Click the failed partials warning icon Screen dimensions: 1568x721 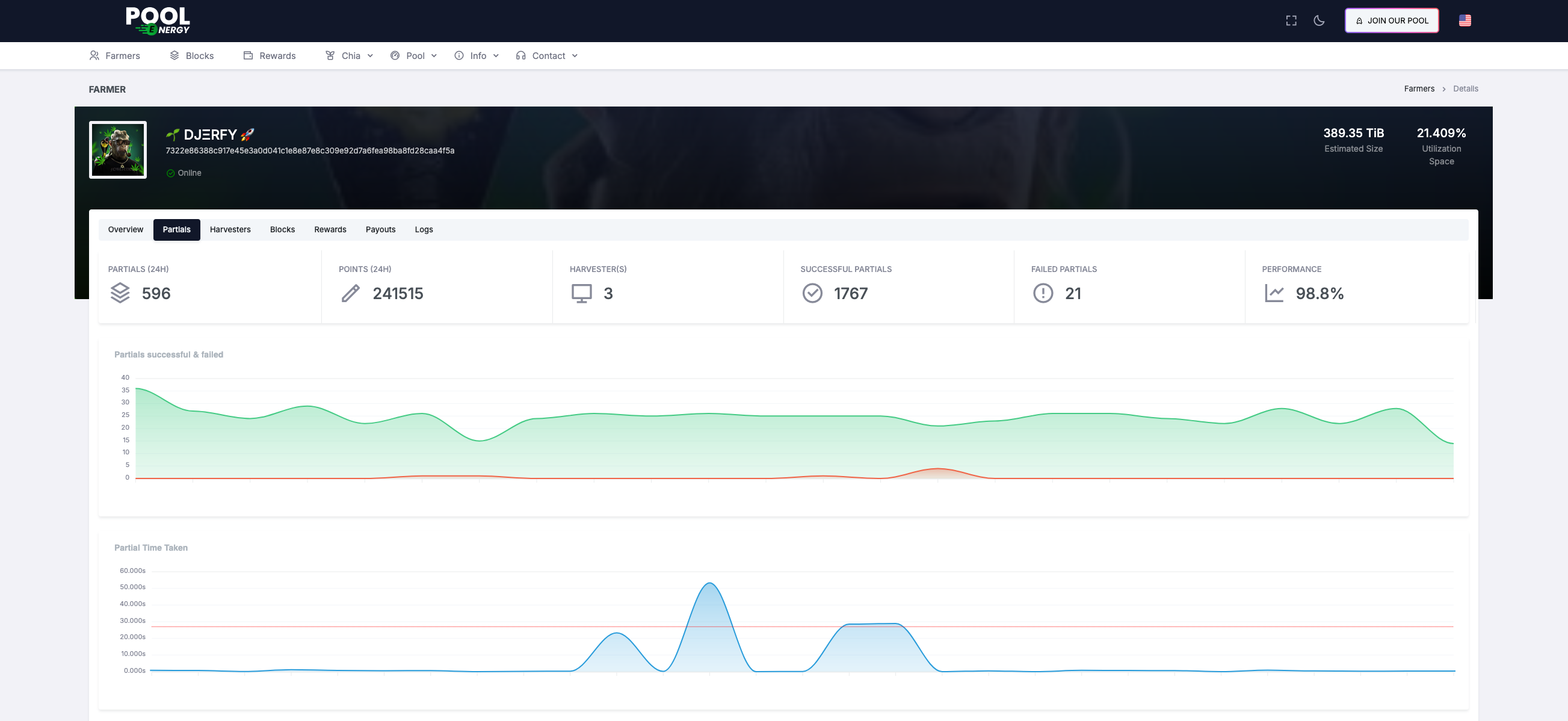point(1043,293)
